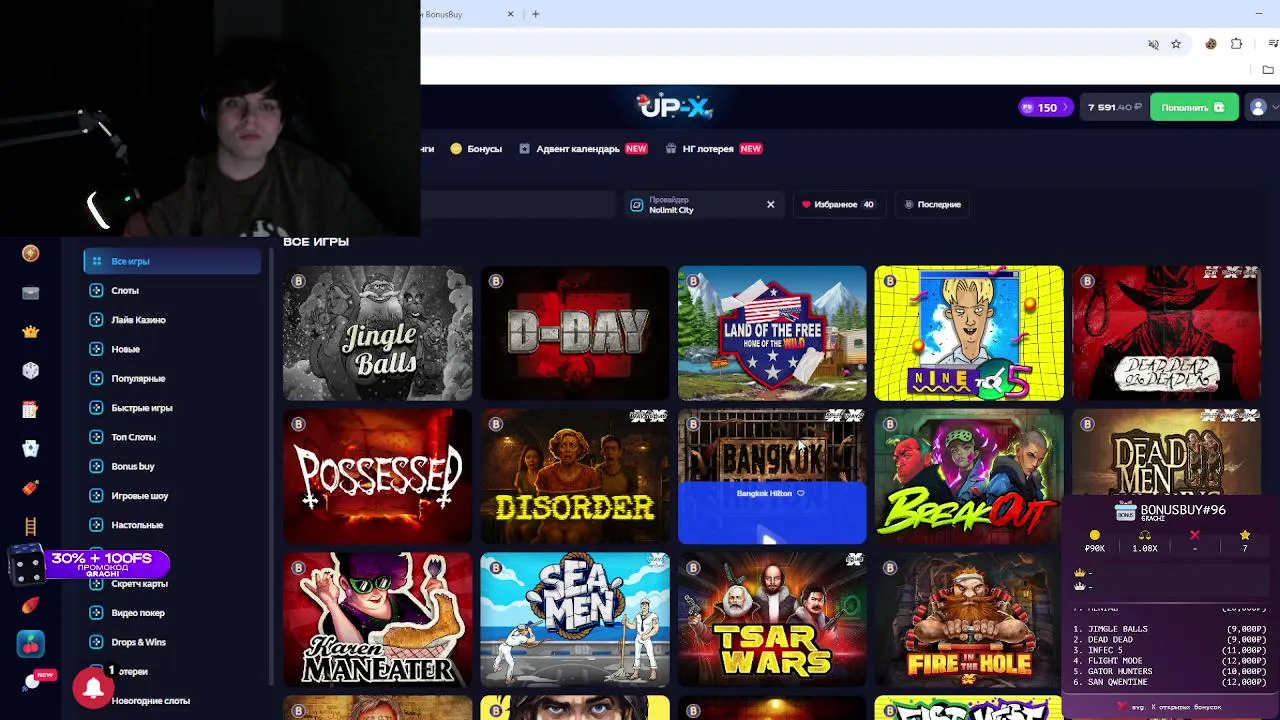Select the gold crown icon in left rail
1280x720 pixels.
(30, 332)
